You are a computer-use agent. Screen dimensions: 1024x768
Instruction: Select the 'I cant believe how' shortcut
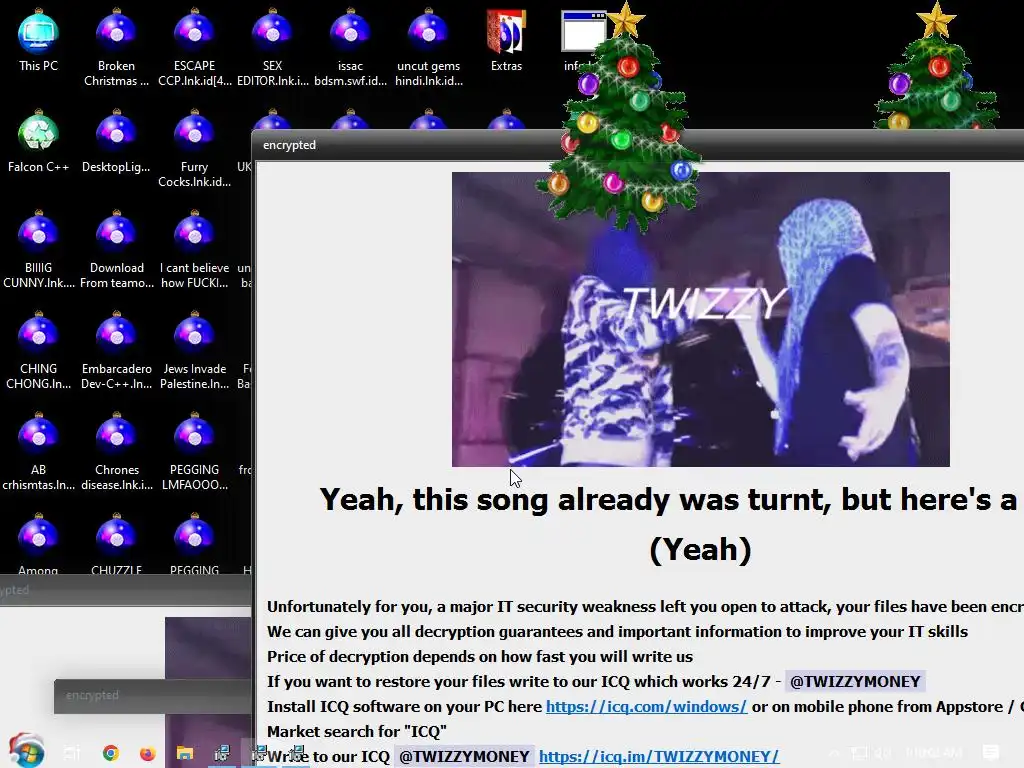coord(195,249)
